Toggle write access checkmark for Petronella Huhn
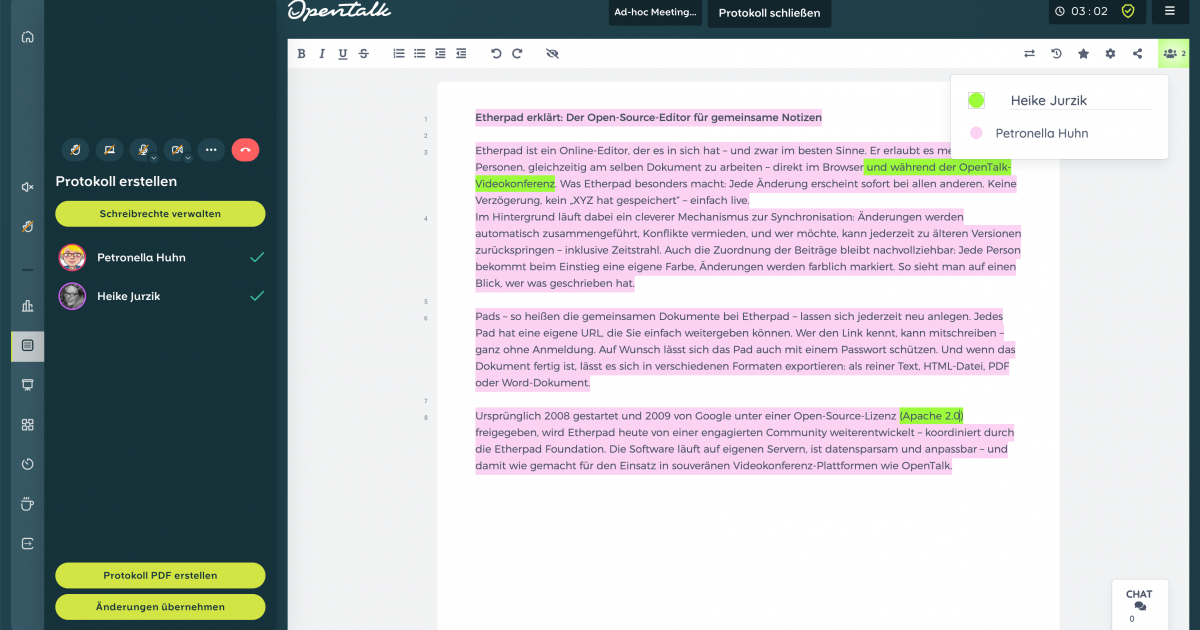 (x=258, y=257)
